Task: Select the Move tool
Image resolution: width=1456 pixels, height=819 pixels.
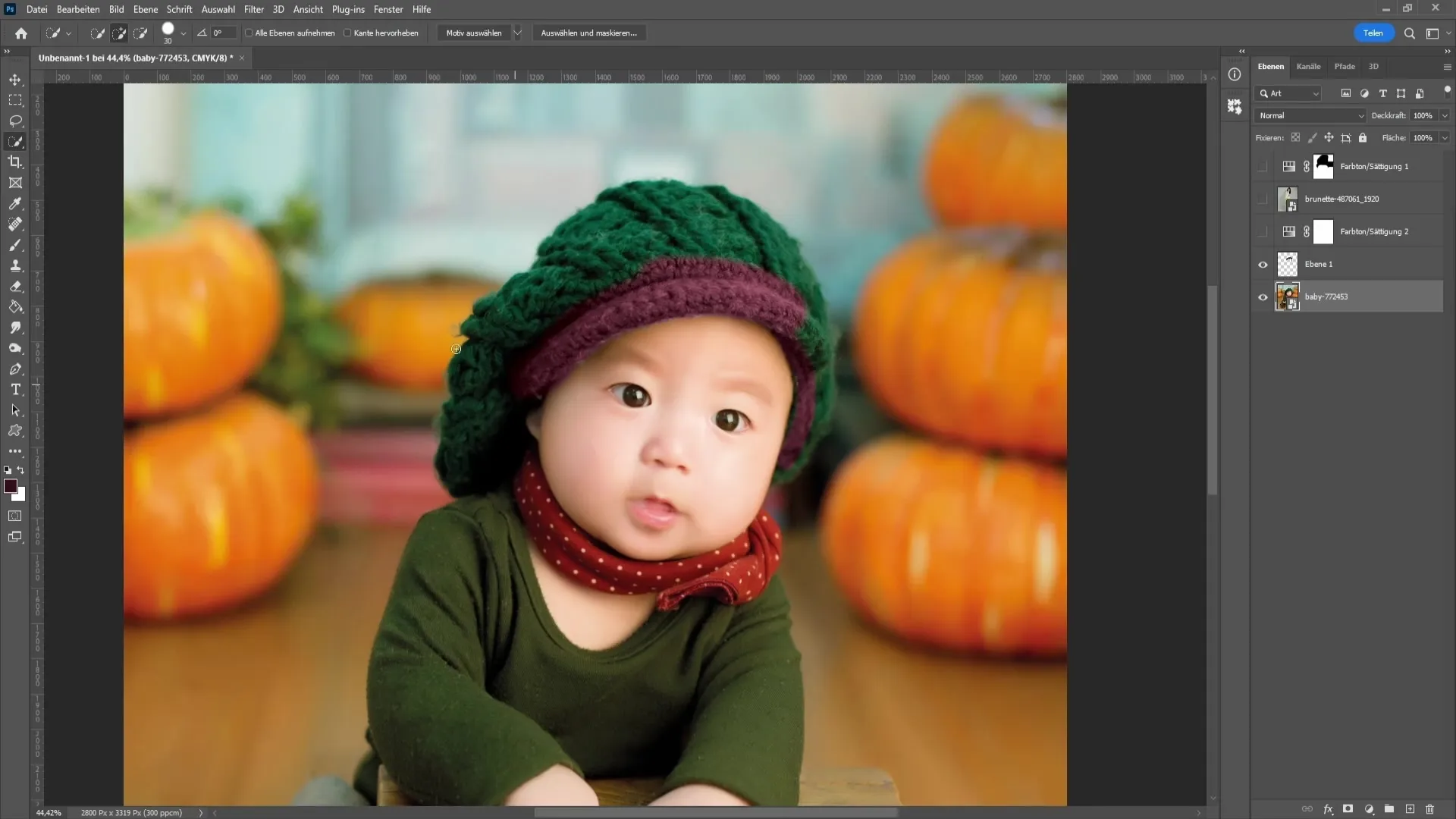Action: tap(15, 78)
